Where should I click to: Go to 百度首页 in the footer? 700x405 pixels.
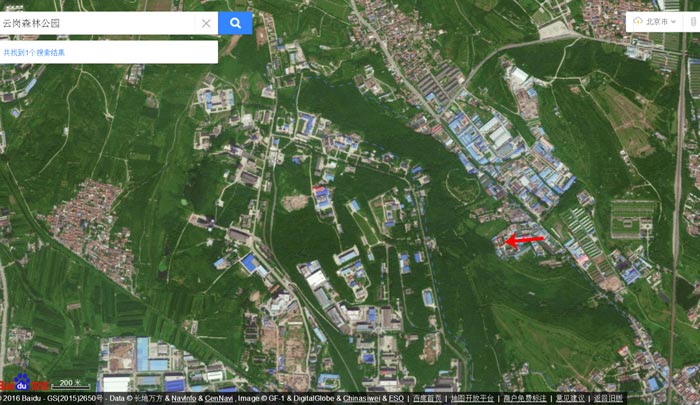[x=427, y=398]
